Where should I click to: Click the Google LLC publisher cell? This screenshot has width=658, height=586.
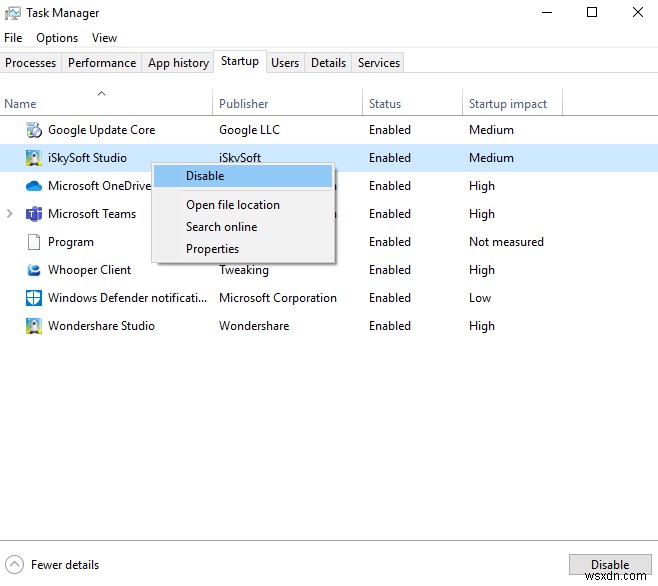249,130
